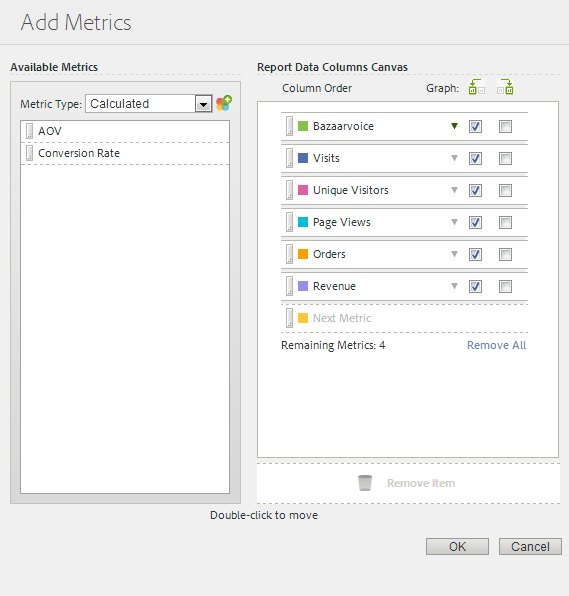569x596 pixels.
Task: Click the Revenue drag handle
Action: pyautogui.click(x=290, y=286)
